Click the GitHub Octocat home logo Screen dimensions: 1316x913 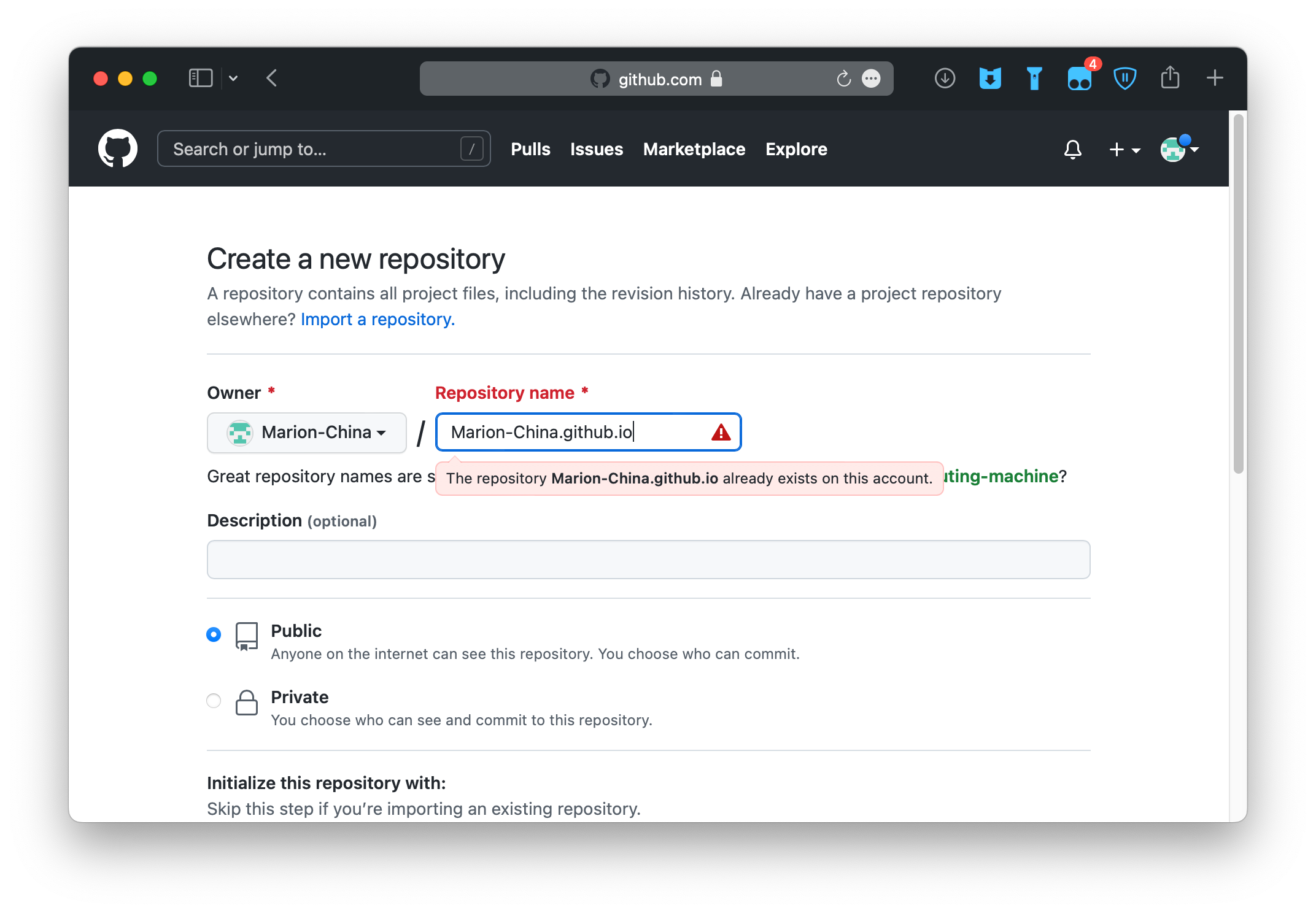point(117,148)
